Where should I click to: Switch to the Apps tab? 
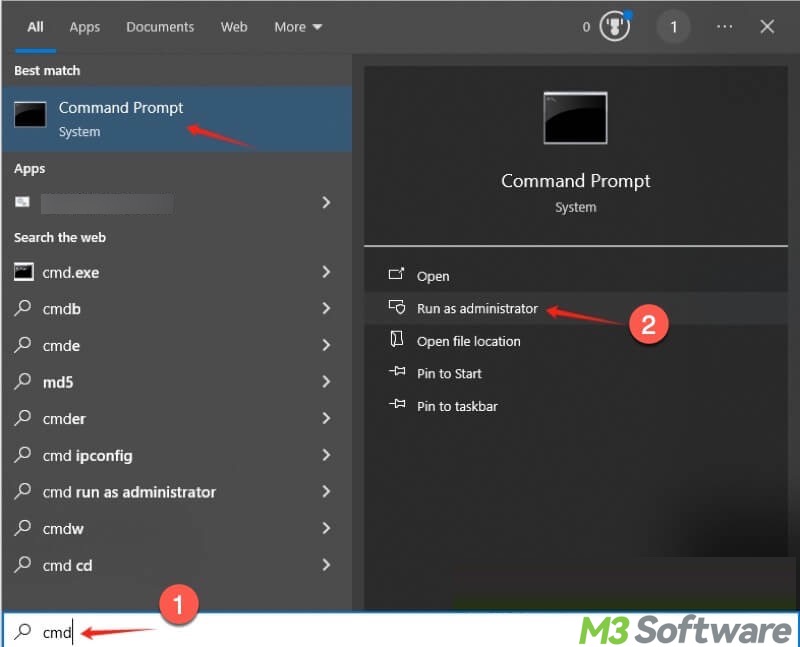(84, 27)
